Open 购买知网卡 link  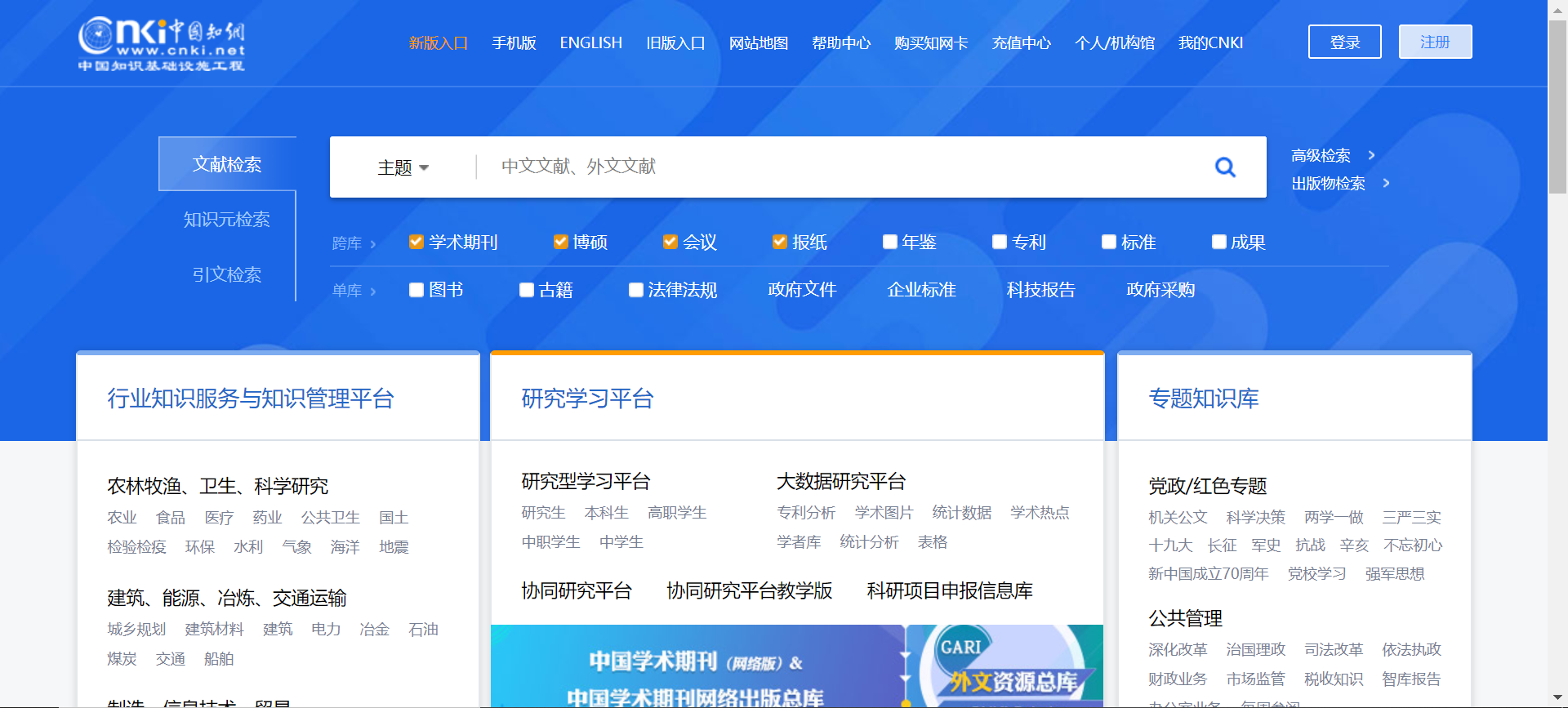(x=931, y=43)
